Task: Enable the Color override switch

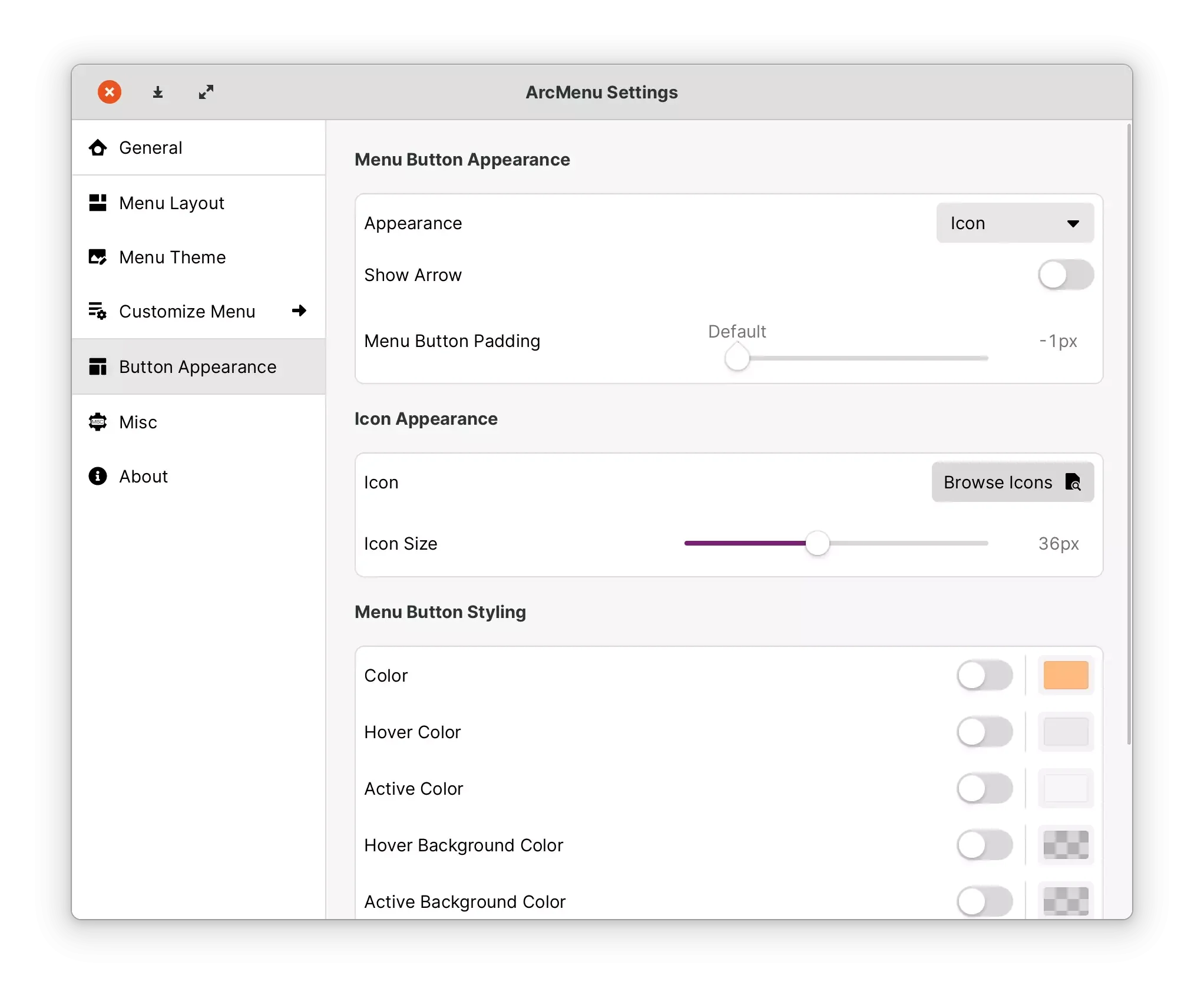Action: point(985,676)
